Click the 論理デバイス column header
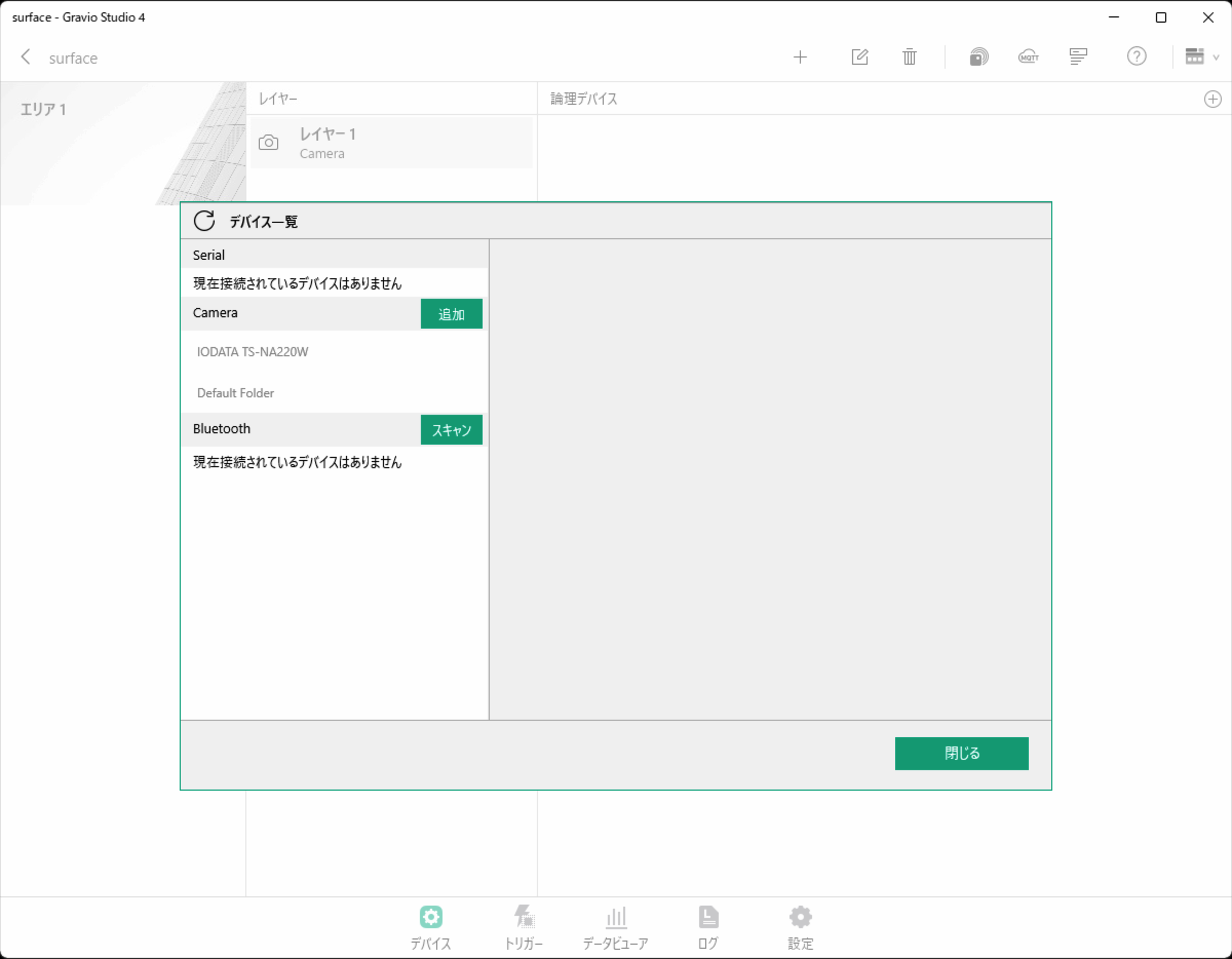 click(x=584, y=99)
